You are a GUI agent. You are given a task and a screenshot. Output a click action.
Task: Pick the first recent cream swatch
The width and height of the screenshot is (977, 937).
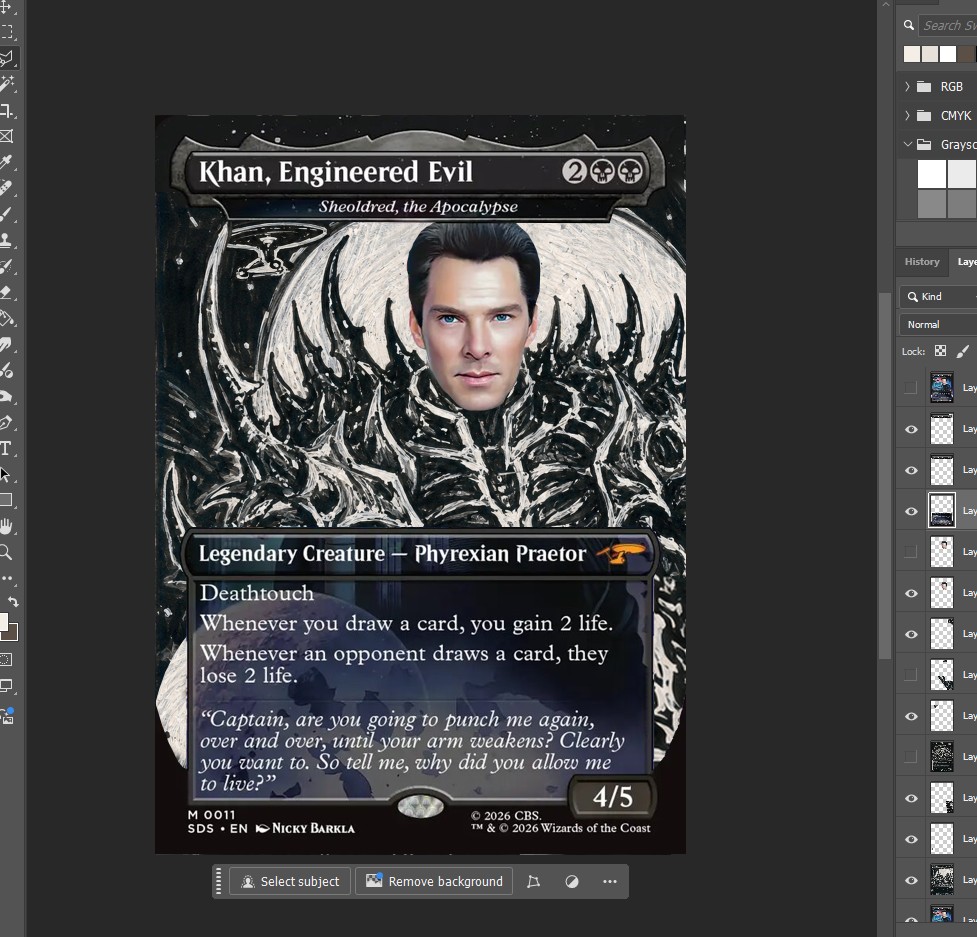pyautogui.click(x=912, y=54)
